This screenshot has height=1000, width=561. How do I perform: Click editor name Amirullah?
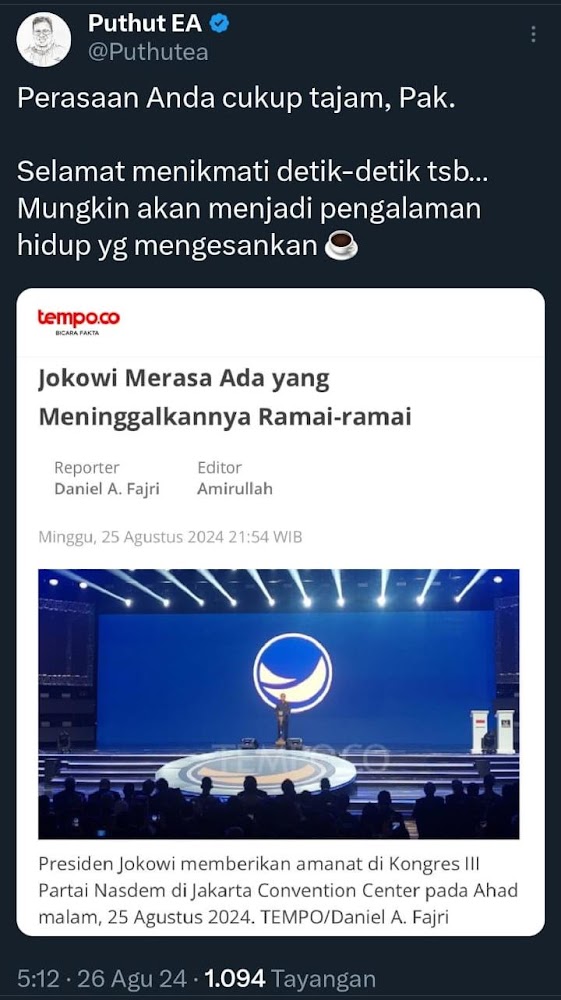pyautogui.click(x=235, y=489)
